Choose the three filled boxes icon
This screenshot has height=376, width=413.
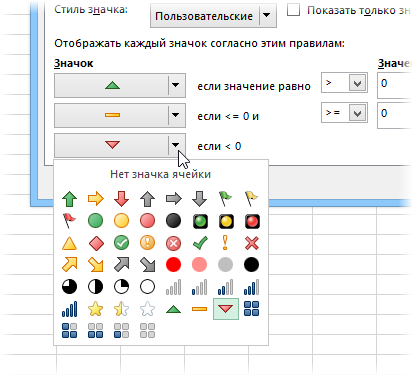point(70,330)
